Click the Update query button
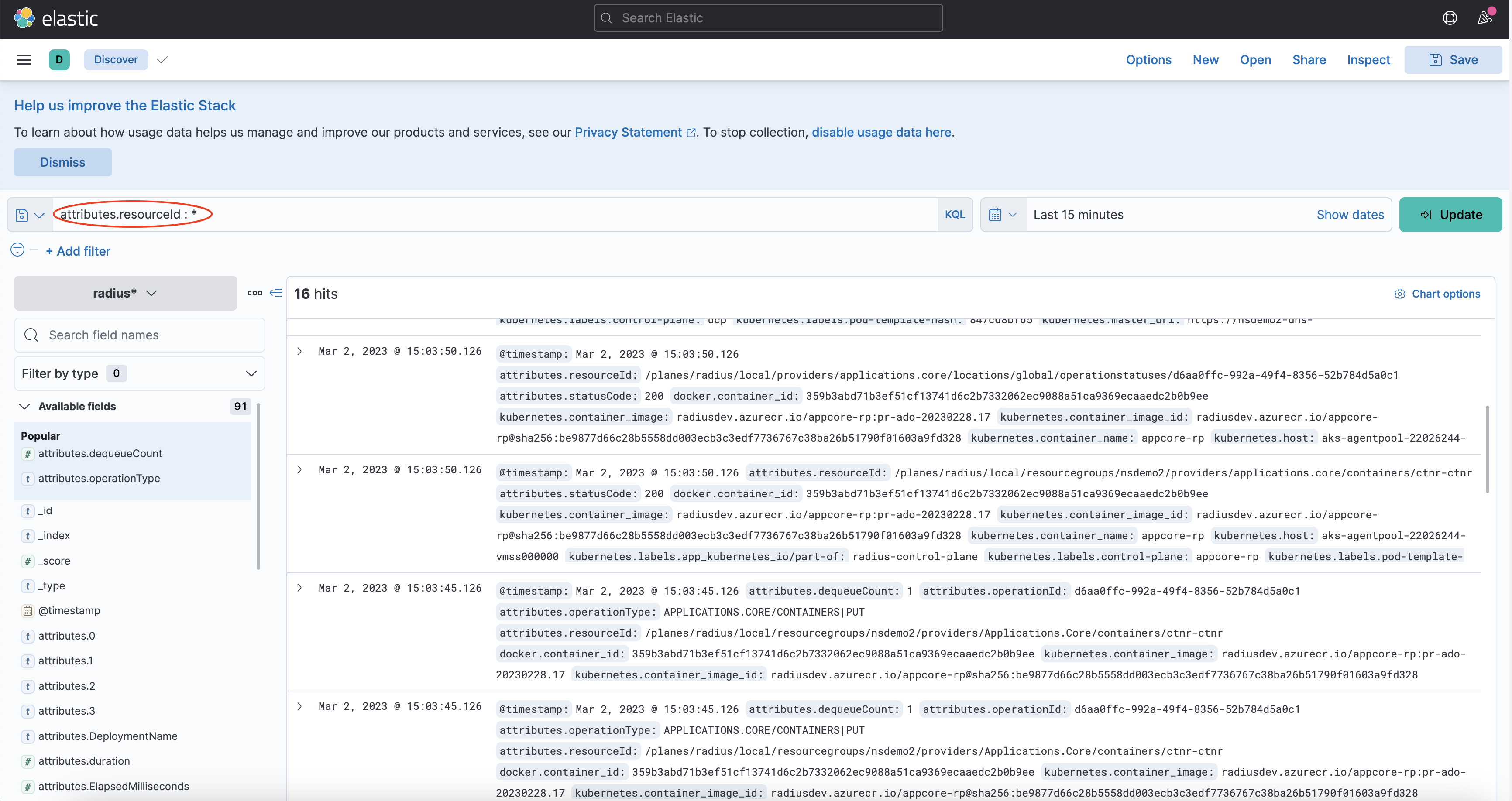The height and width of the screenshot is (801, 1512). 1450,215
